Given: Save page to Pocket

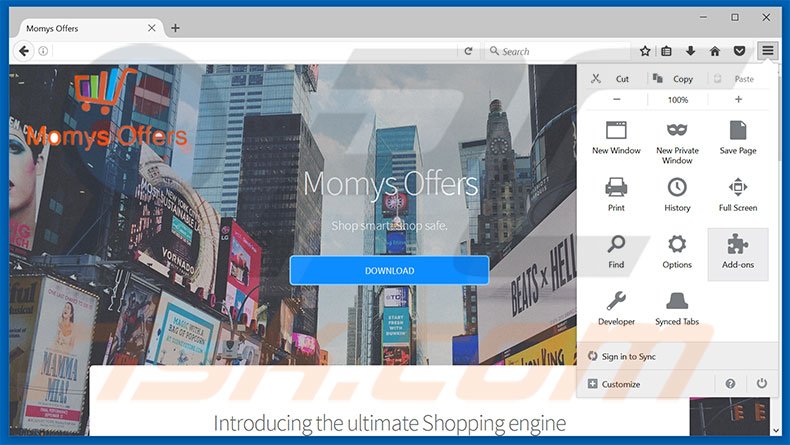Looking at the screenshot, I should (x=740, y=51).
